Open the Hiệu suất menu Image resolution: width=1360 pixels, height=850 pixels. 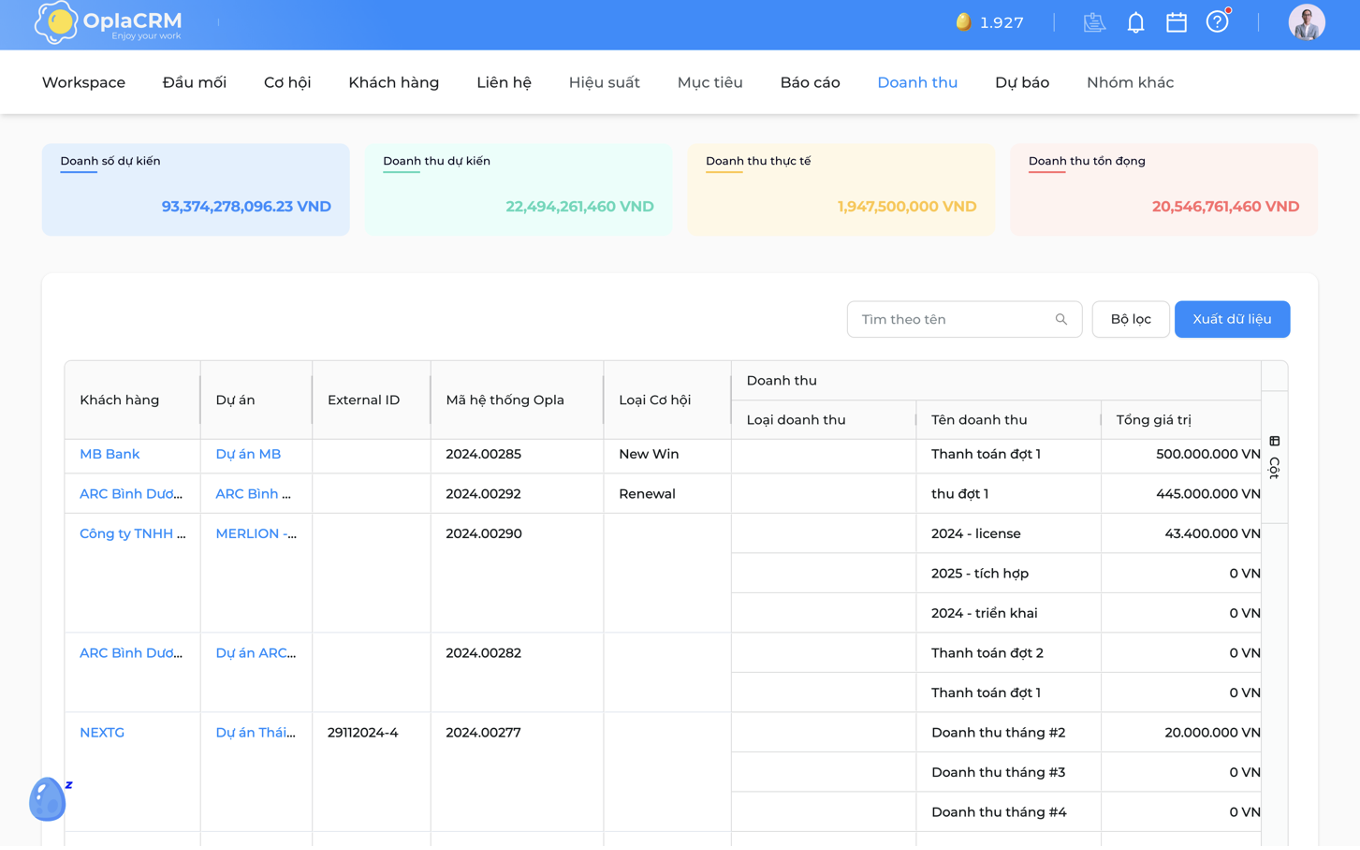(604, 83)
